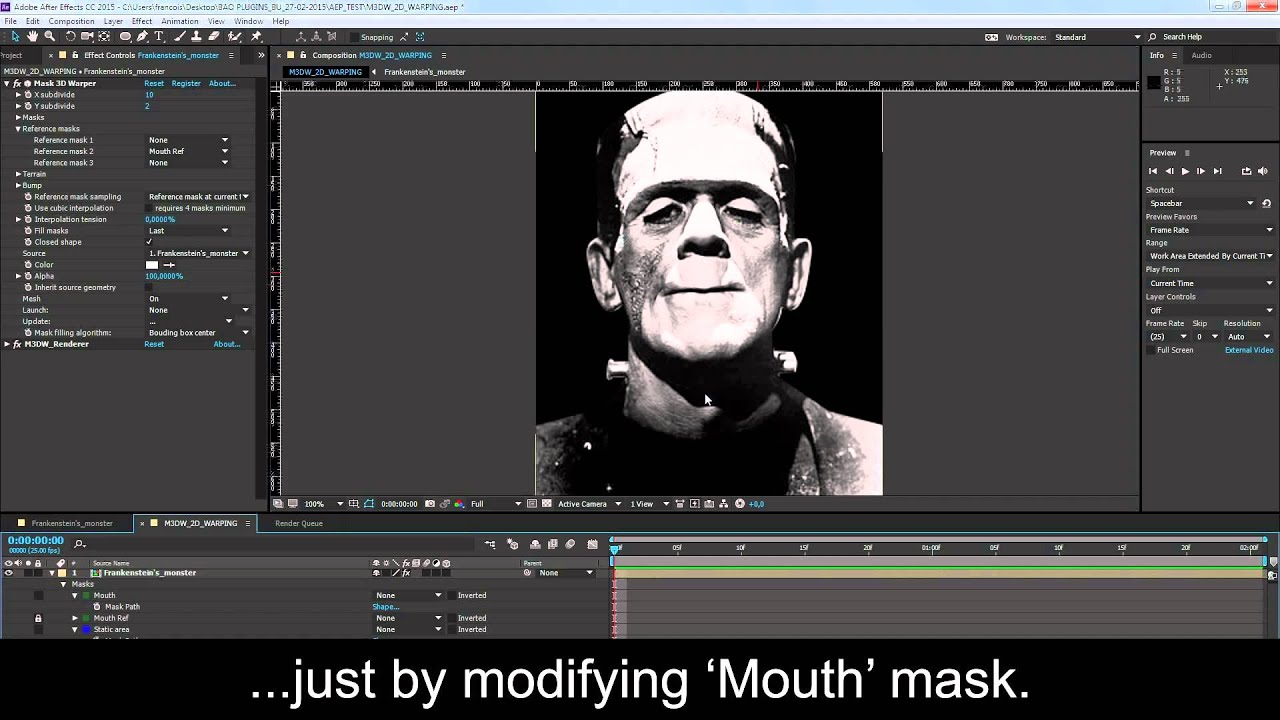Screen dimensions: 1280x720
Task: Open the Effect menu
Action: [x=142, y=21]
